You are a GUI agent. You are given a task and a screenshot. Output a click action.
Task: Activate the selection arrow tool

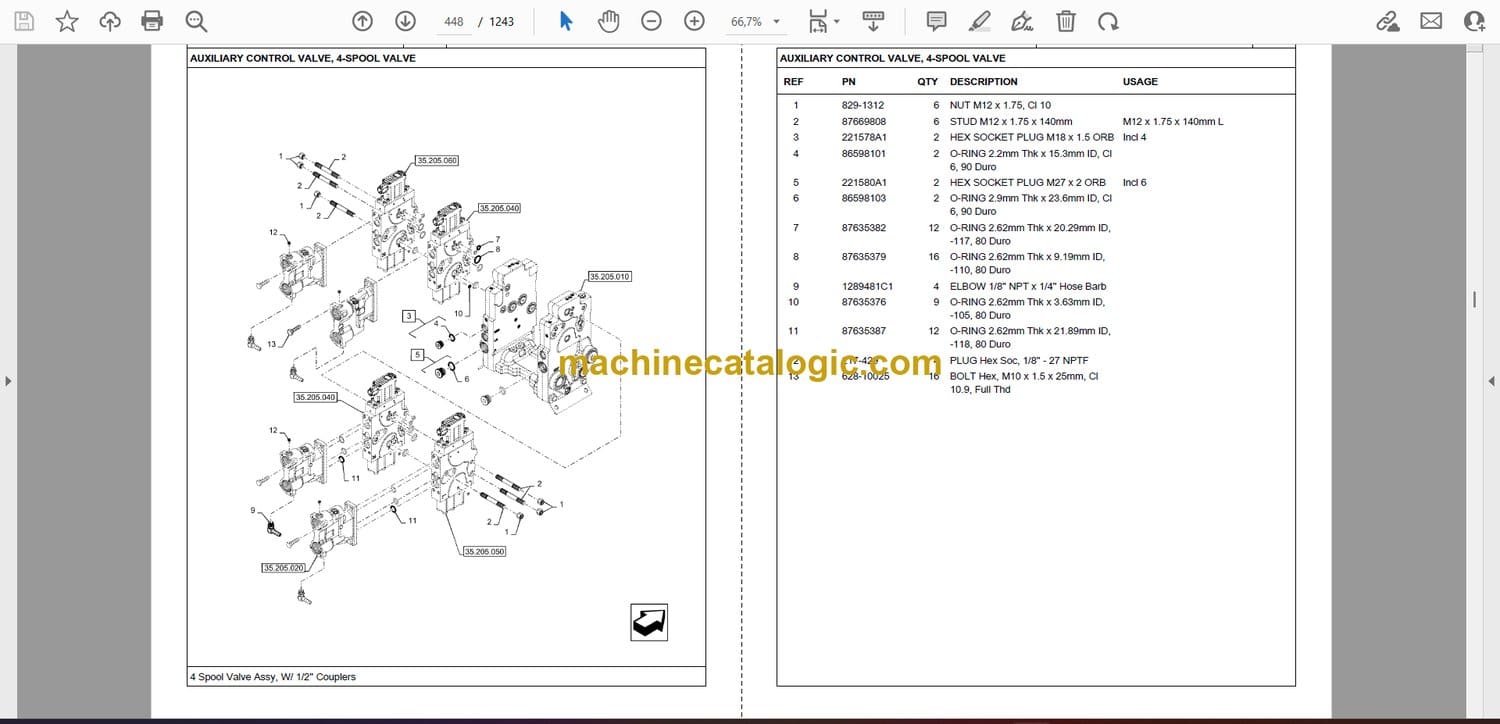click(566, 21)
